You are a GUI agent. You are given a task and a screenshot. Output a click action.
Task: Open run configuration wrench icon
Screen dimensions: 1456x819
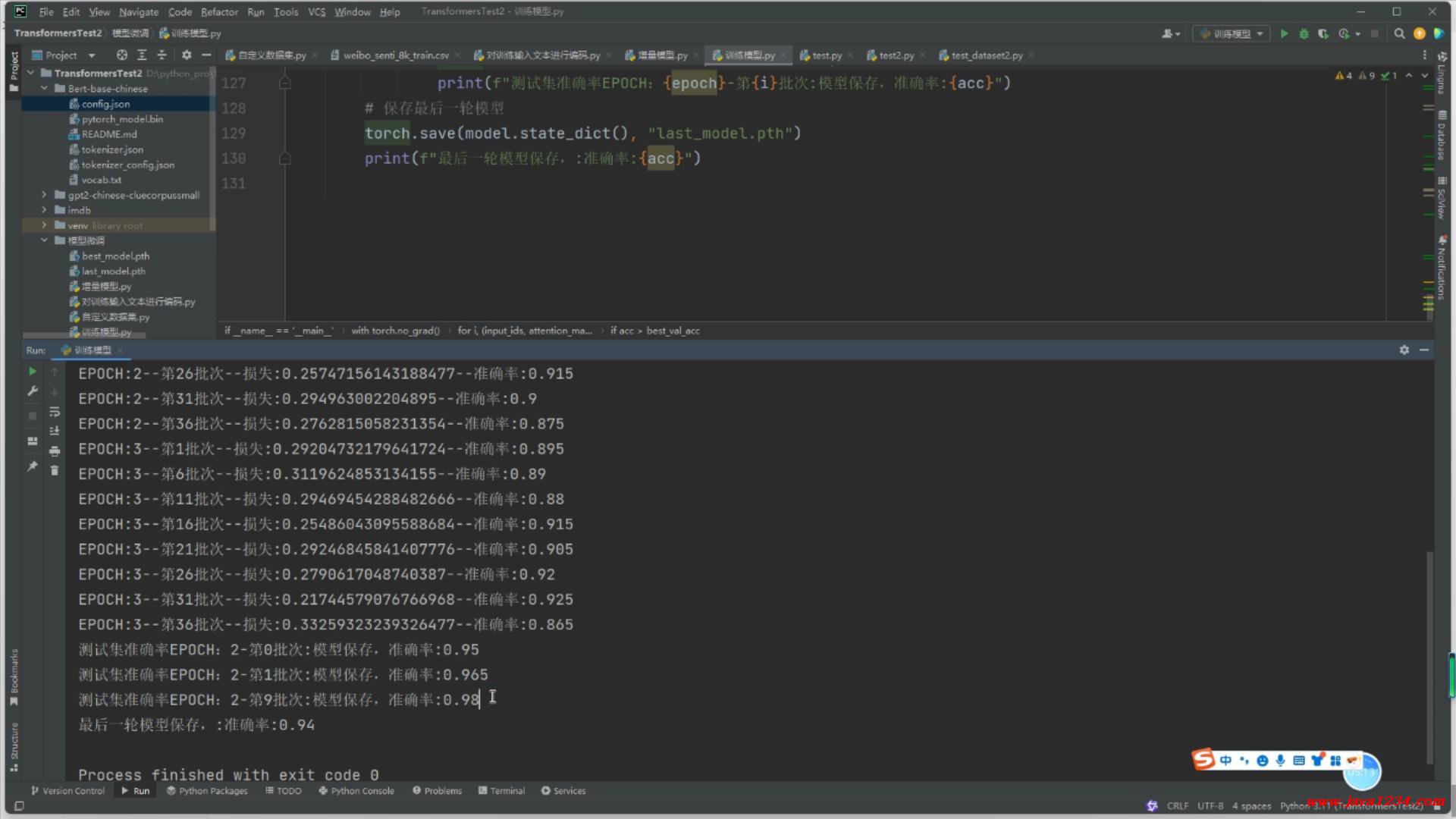pos(33,391)
